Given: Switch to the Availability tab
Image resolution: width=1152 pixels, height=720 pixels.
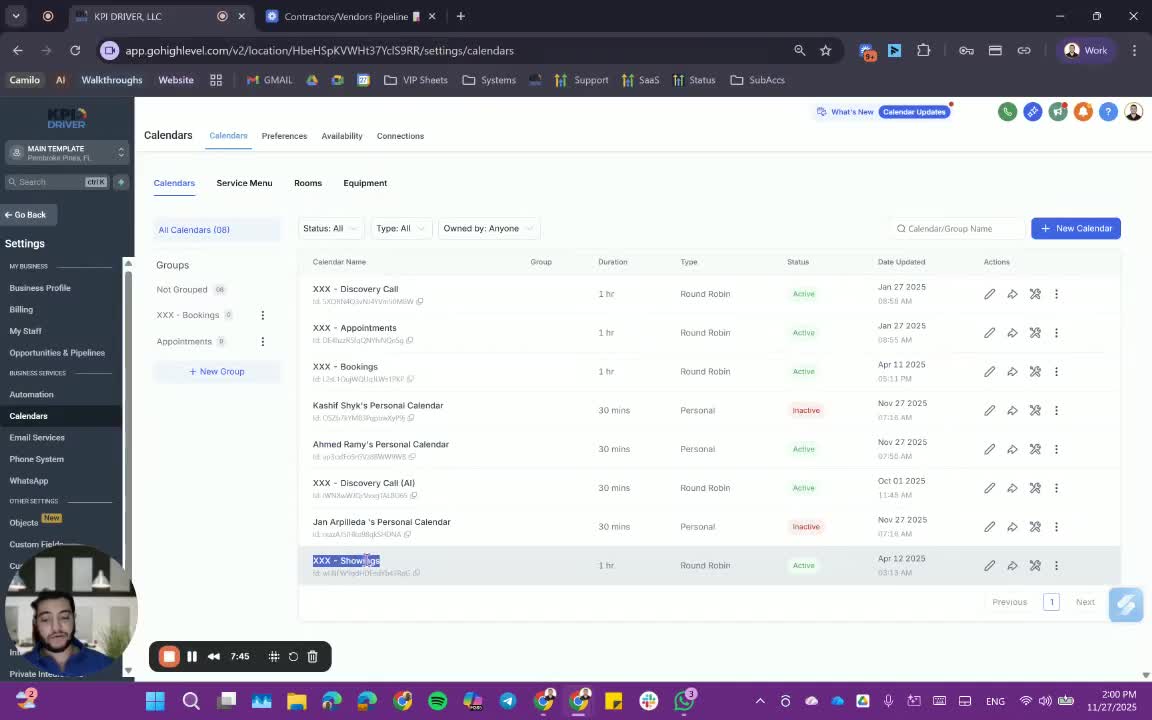Looking at the screenshot, I should click(x=342, y=136).
